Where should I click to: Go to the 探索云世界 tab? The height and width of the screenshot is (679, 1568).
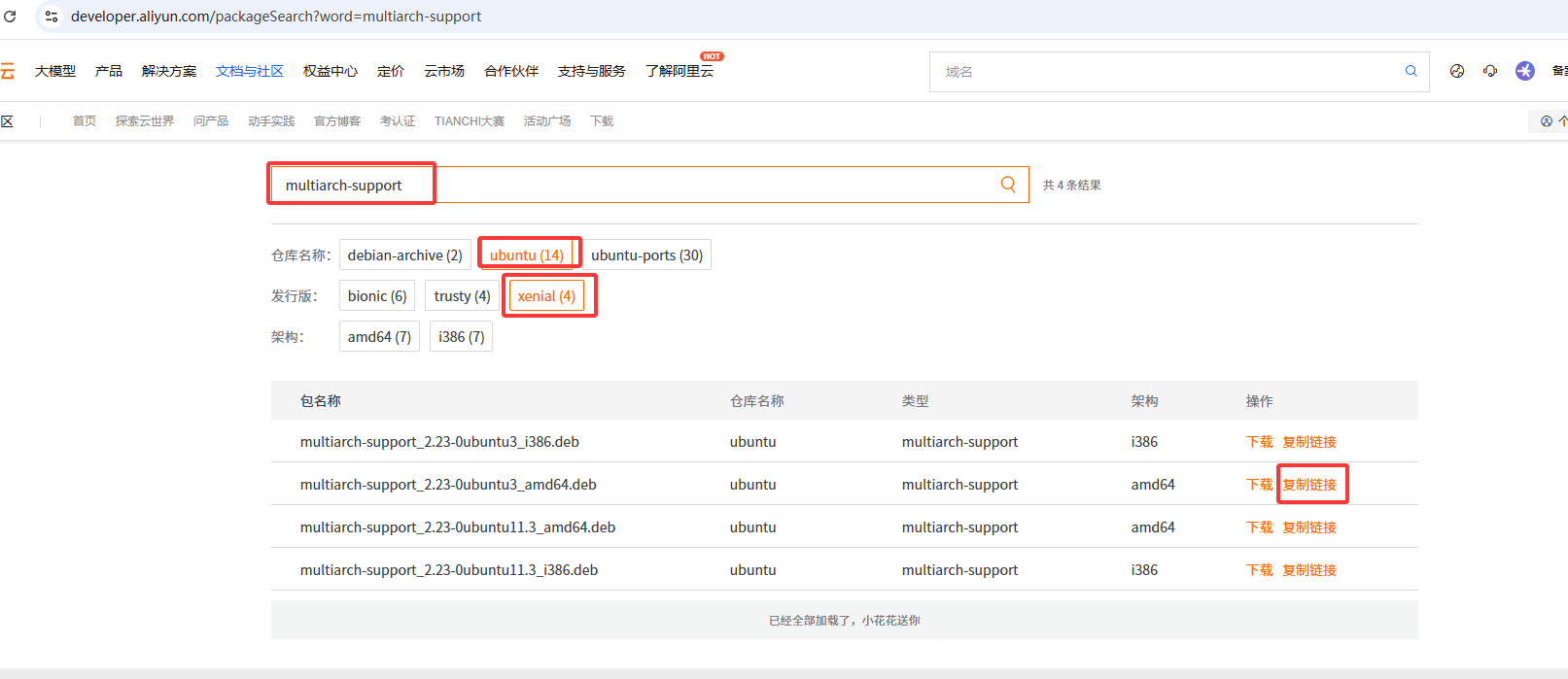[x=145, y=121]
